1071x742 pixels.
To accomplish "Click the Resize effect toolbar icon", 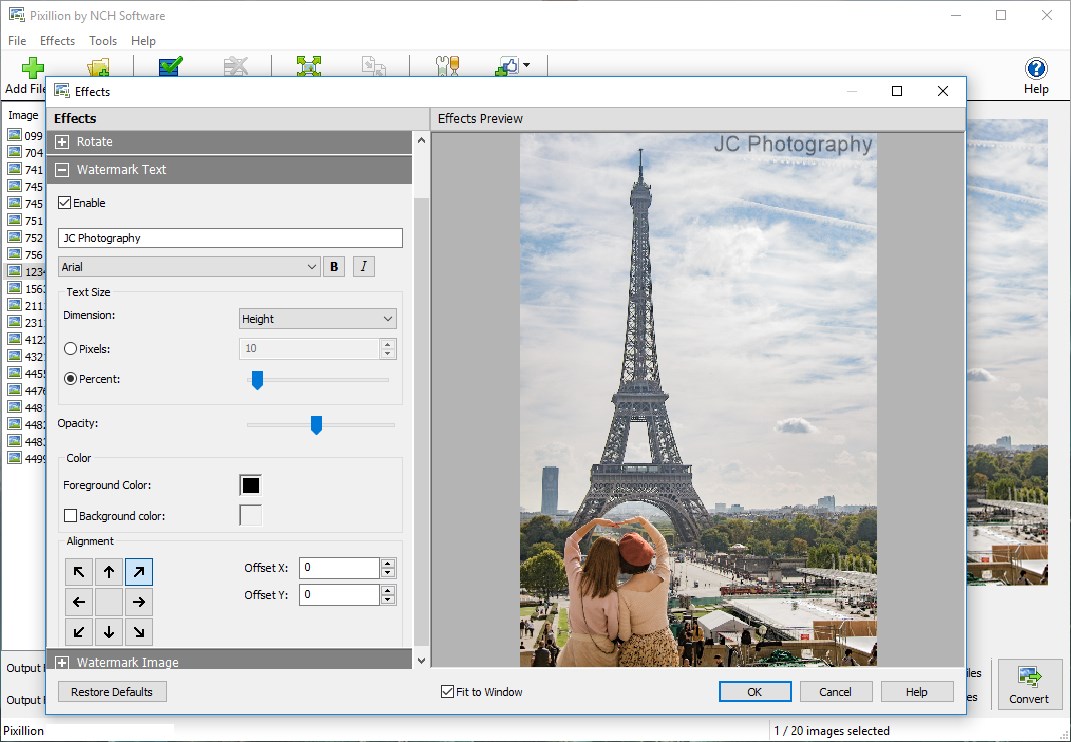I will (308, 66).
